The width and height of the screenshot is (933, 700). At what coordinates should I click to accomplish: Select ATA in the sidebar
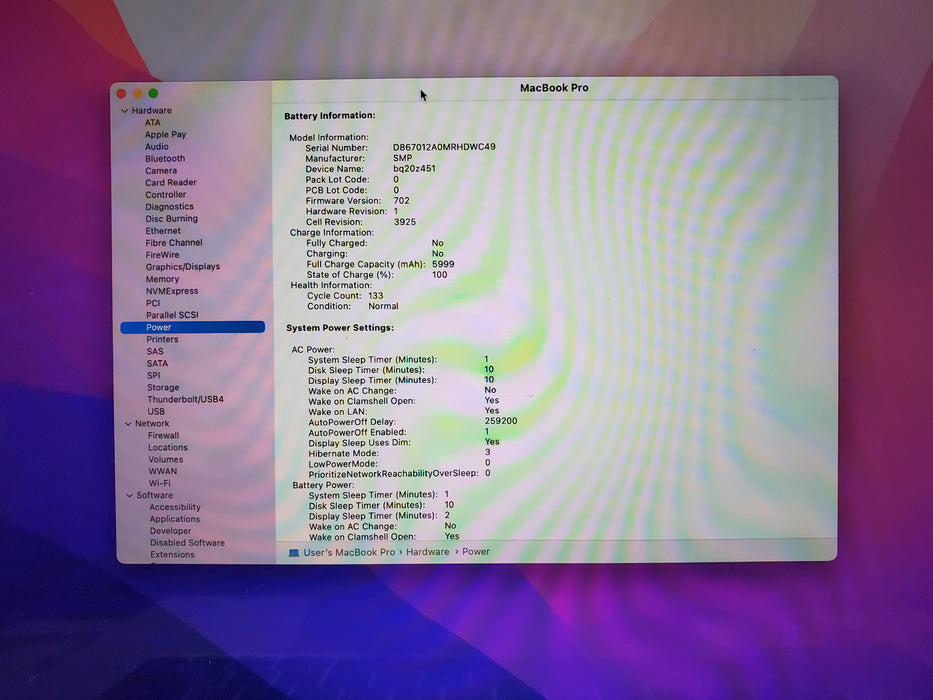point(152,123)
